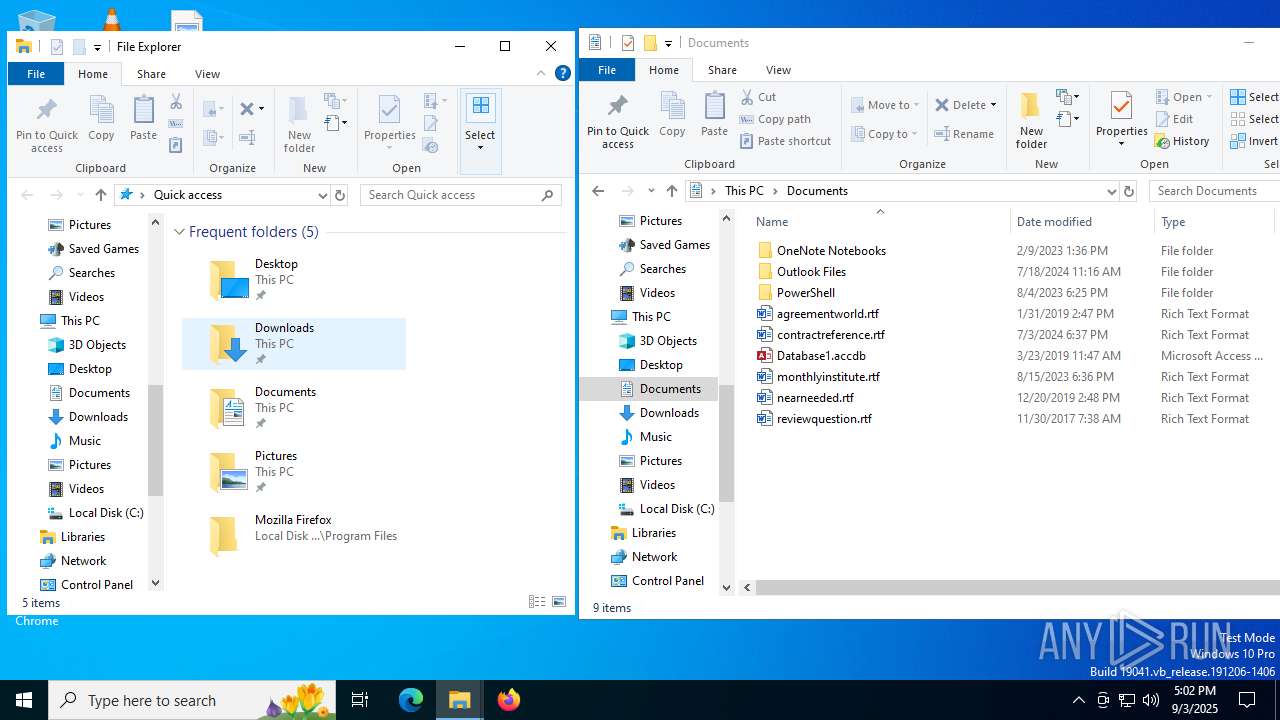
Task: Click Paste in File Explorer window ribbon
Action: click(143, 119)
